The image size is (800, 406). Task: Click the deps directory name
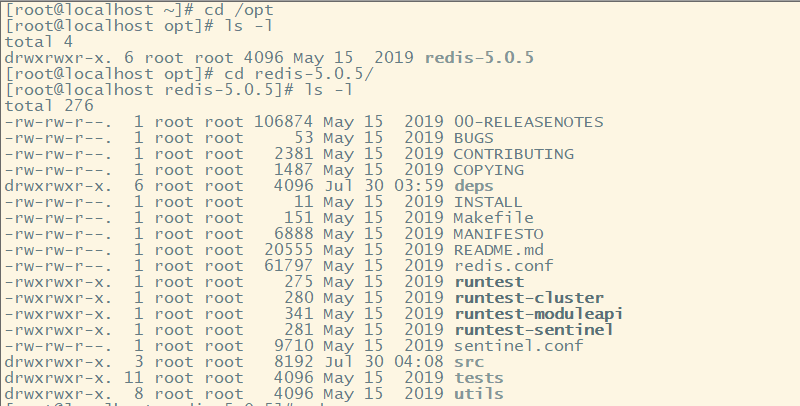pos(474,186)
